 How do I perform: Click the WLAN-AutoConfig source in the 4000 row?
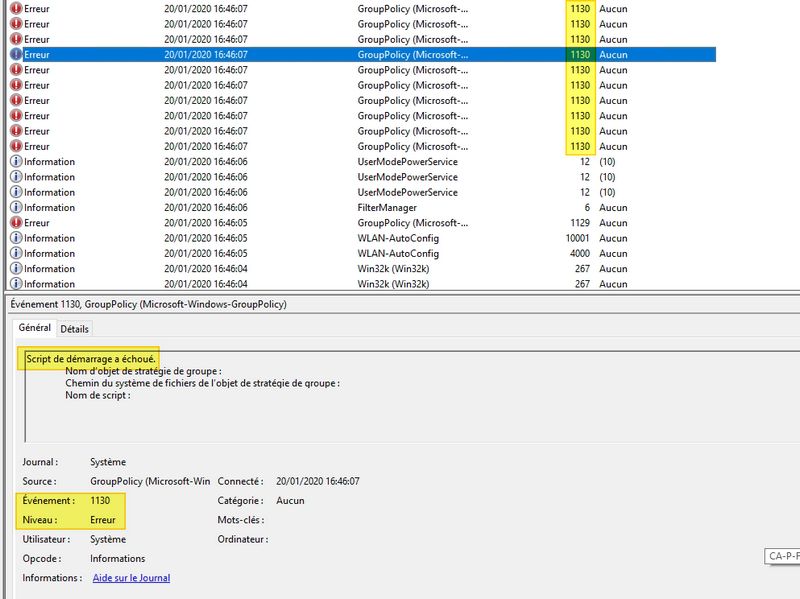pos(398,254)
